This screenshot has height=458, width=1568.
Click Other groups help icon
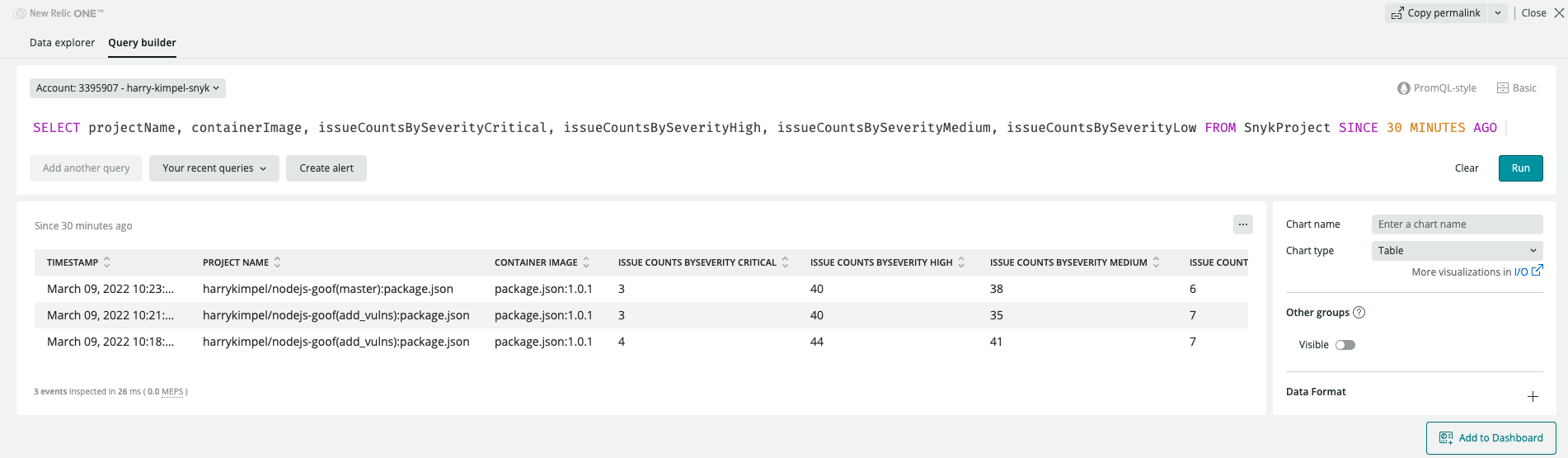[1359, 313]
